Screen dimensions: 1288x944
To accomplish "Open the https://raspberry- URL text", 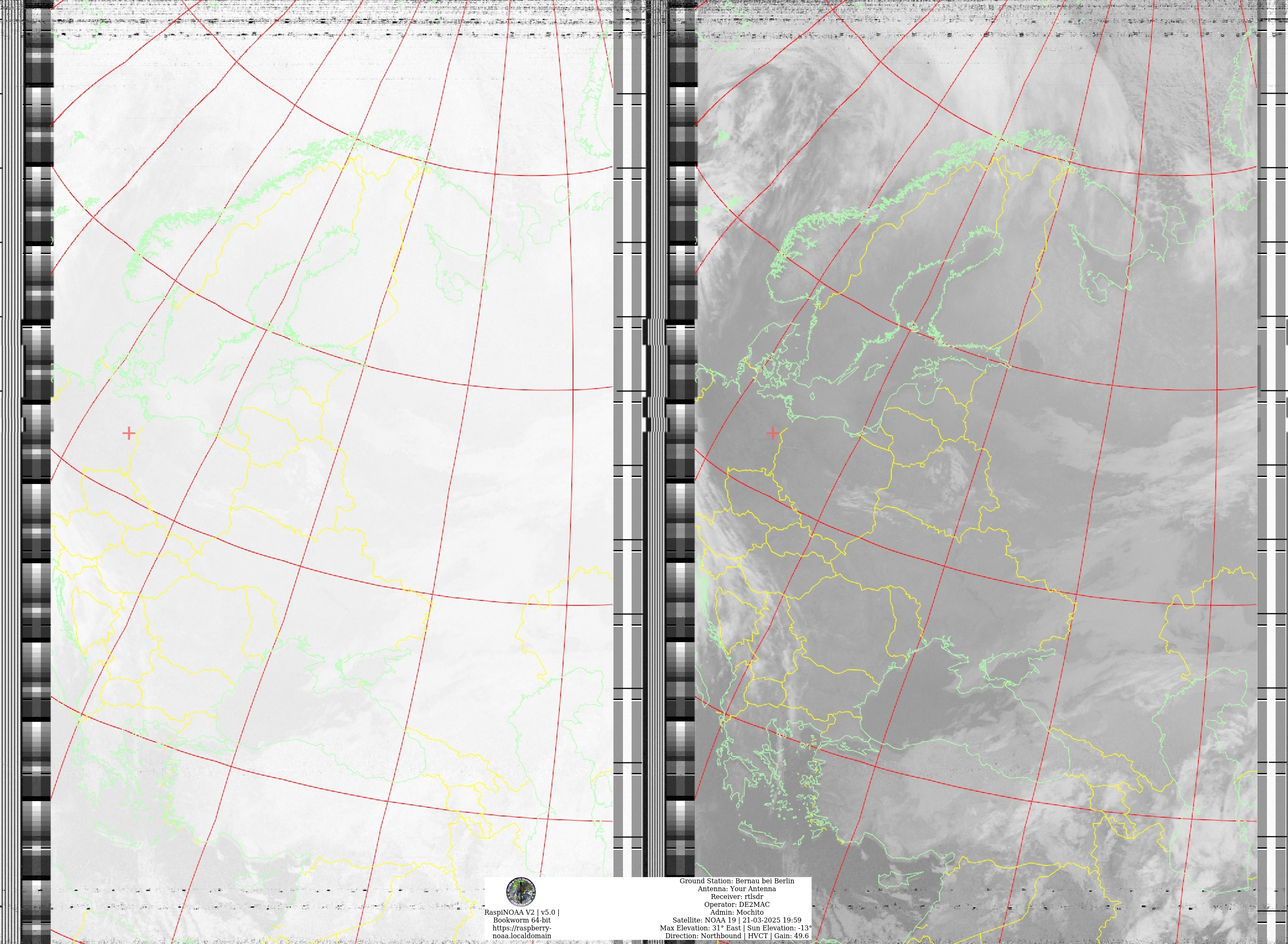I will pos(521,929).
